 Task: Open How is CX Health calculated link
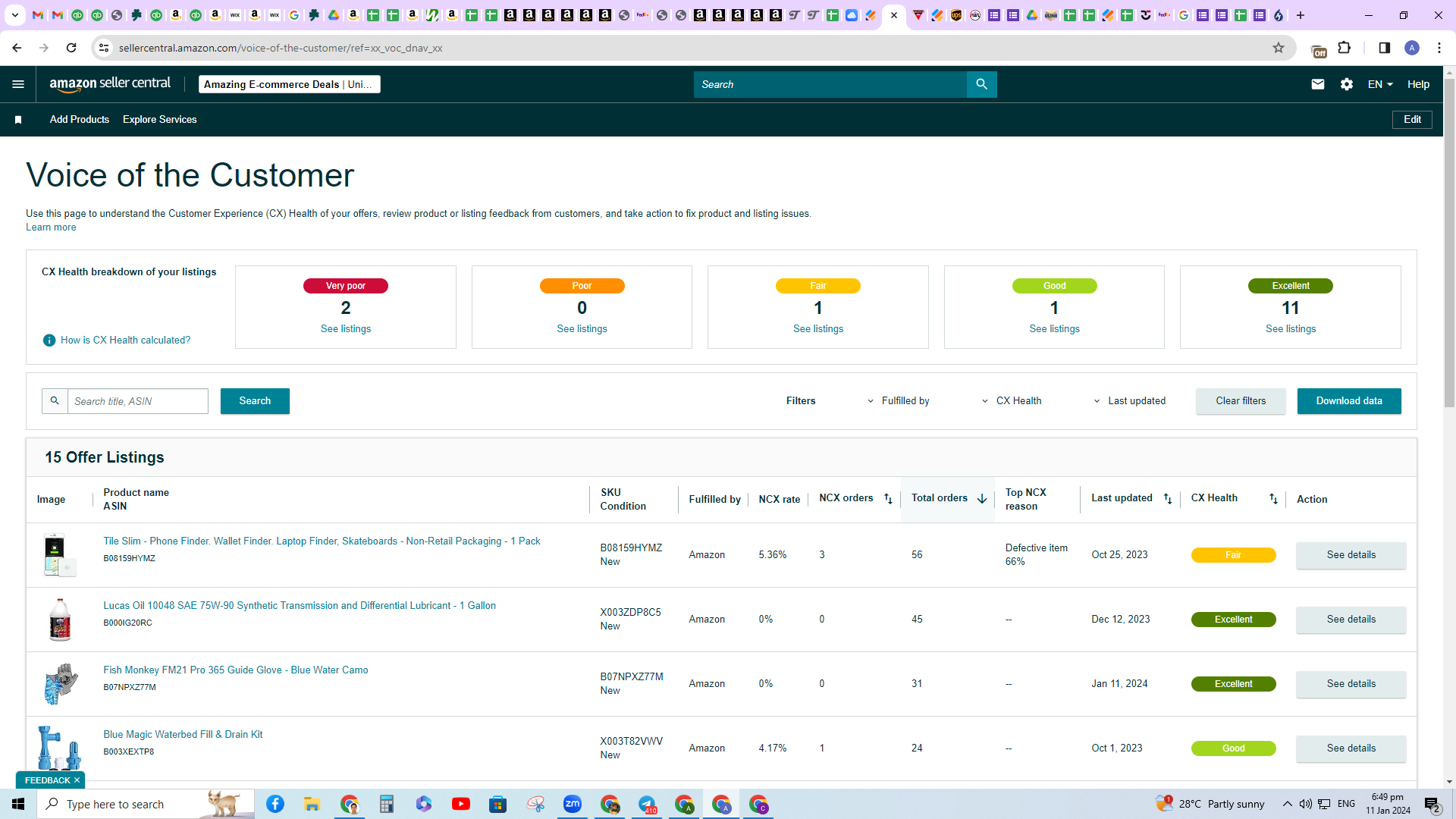(x=126, y=340)
